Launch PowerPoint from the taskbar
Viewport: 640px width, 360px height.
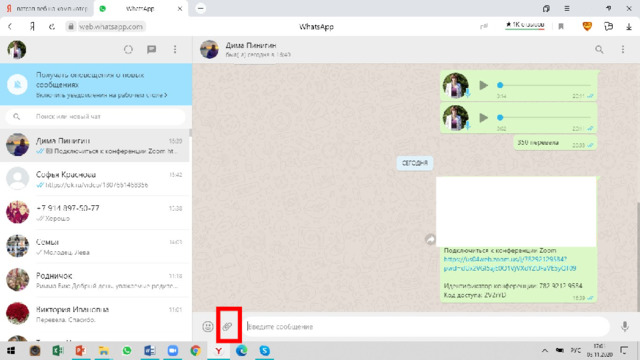[80, 351]
